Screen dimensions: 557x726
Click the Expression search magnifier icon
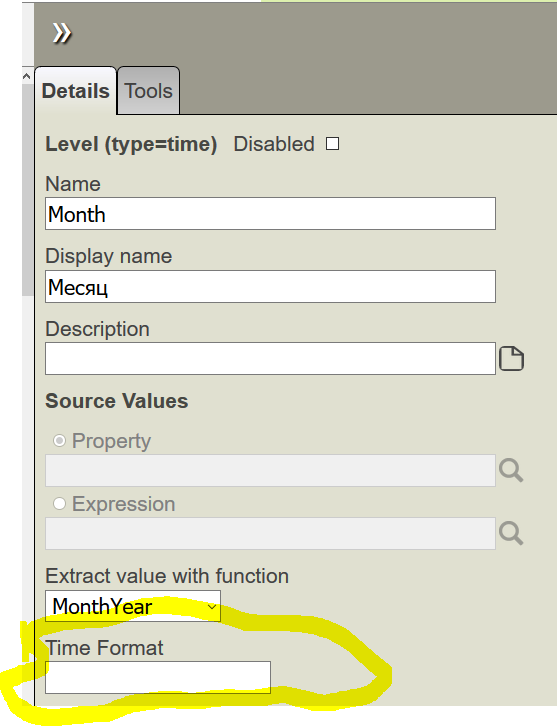pyautogui.click(x=511, y=533)
